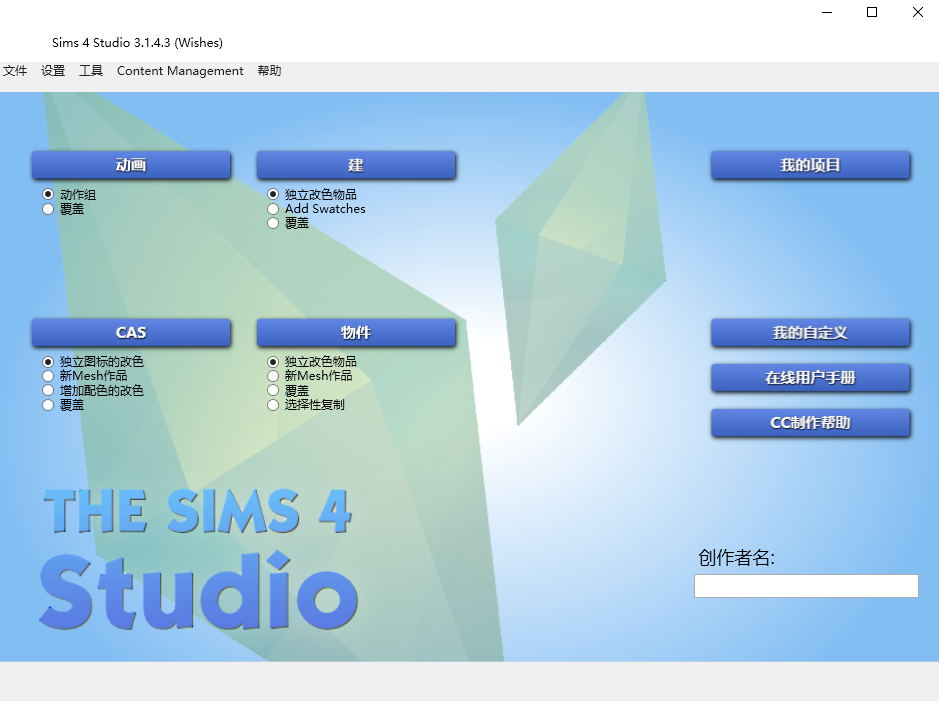Open the 文件 menu
This screenshot has width=939, height=702.
[15, 71]
